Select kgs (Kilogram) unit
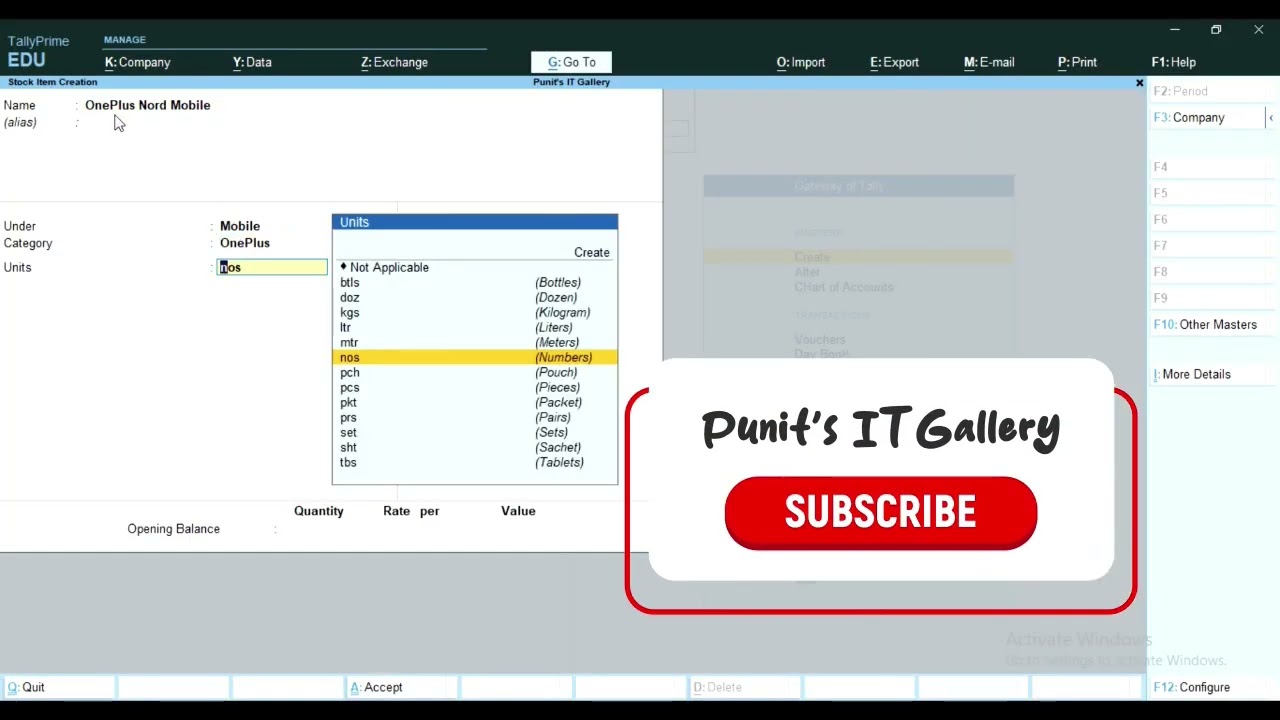 click(x=475, y=312)
